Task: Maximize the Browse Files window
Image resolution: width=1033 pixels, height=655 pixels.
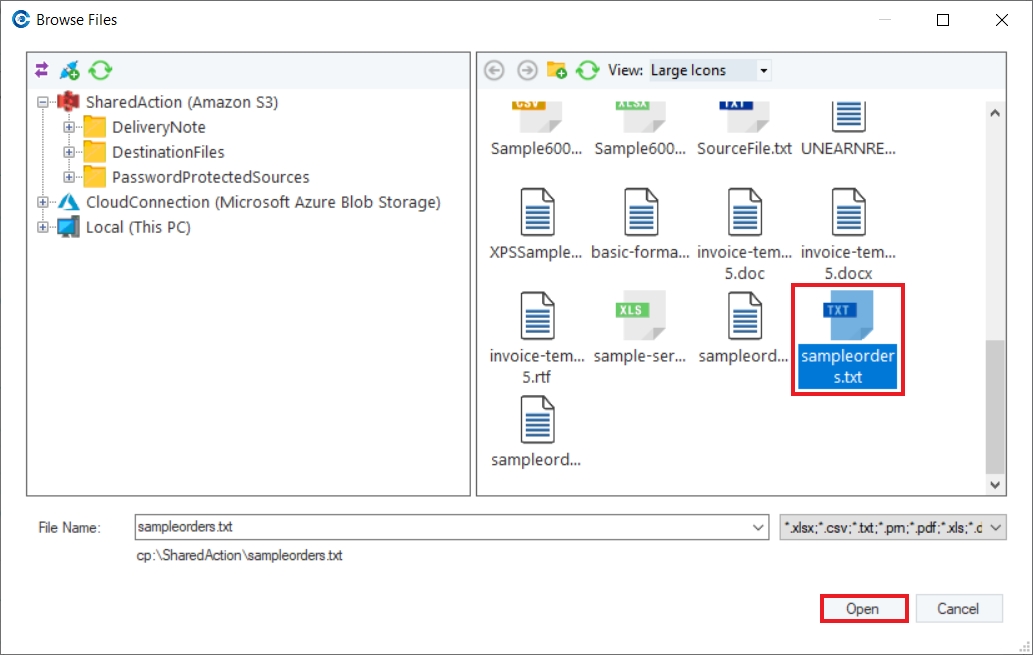Action: (x=943, y=20)
